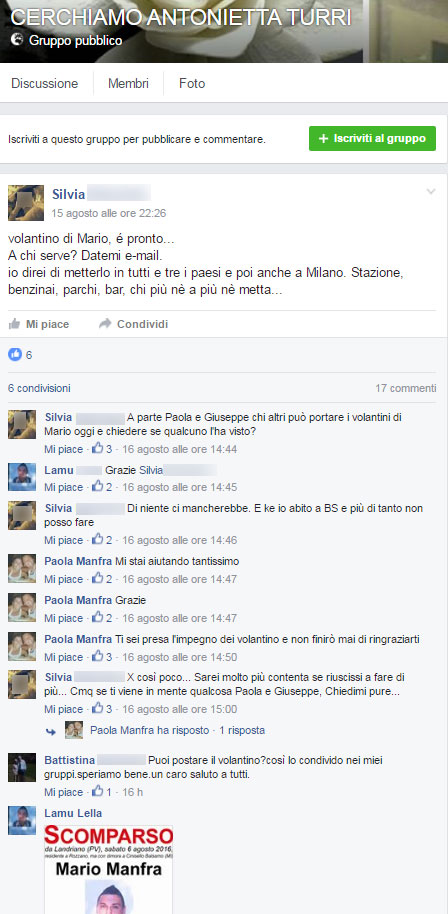The width and height of the screenshot is (448, 914).
Task: Like Battistina's comment via Mi piace
Action: 64,792
